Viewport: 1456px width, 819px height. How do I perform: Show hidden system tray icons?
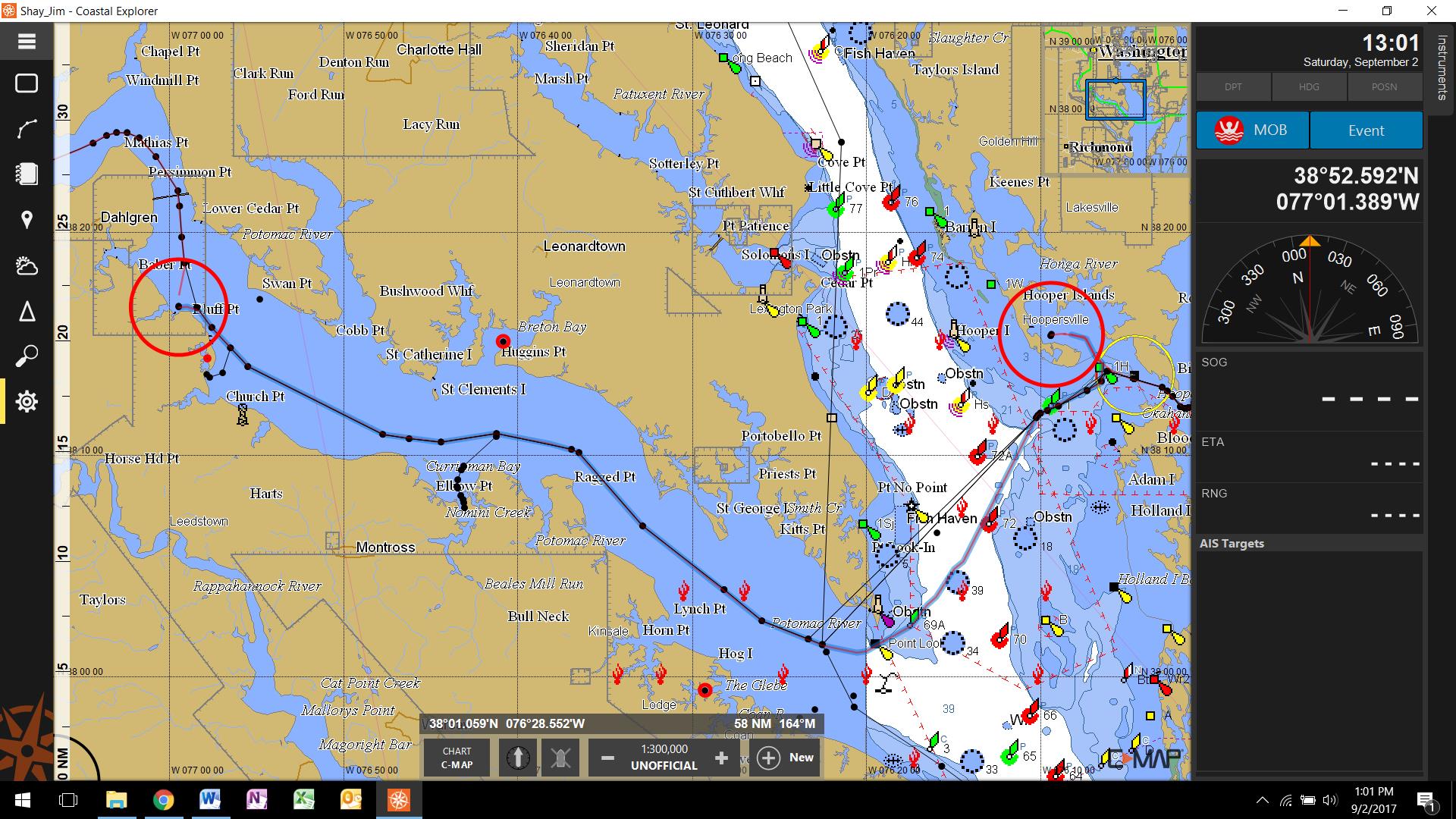click(1263, 800)
